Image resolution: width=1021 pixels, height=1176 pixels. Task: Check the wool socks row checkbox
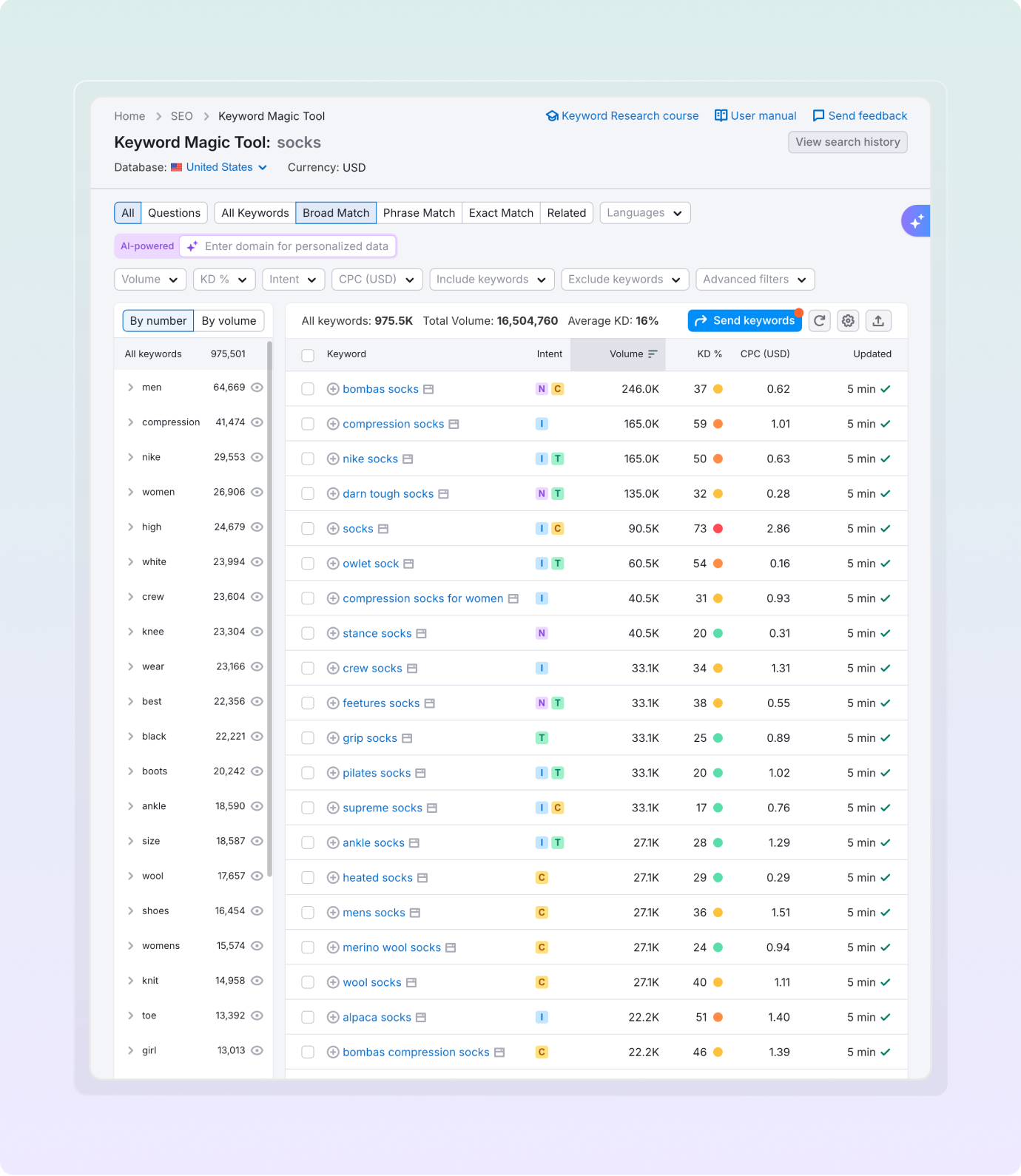(308, 982)
